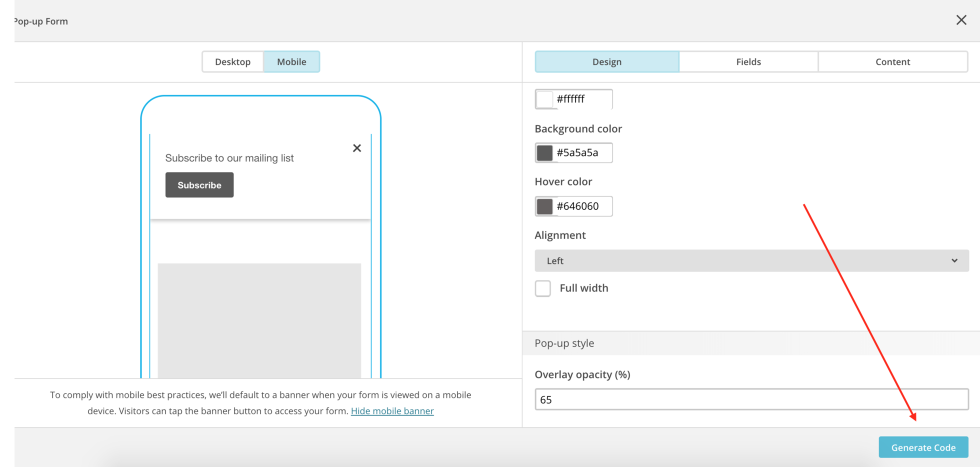Screen dimensions: 980x467
Task: Switch preview to Desktop view
Action: tap(233, 62)
